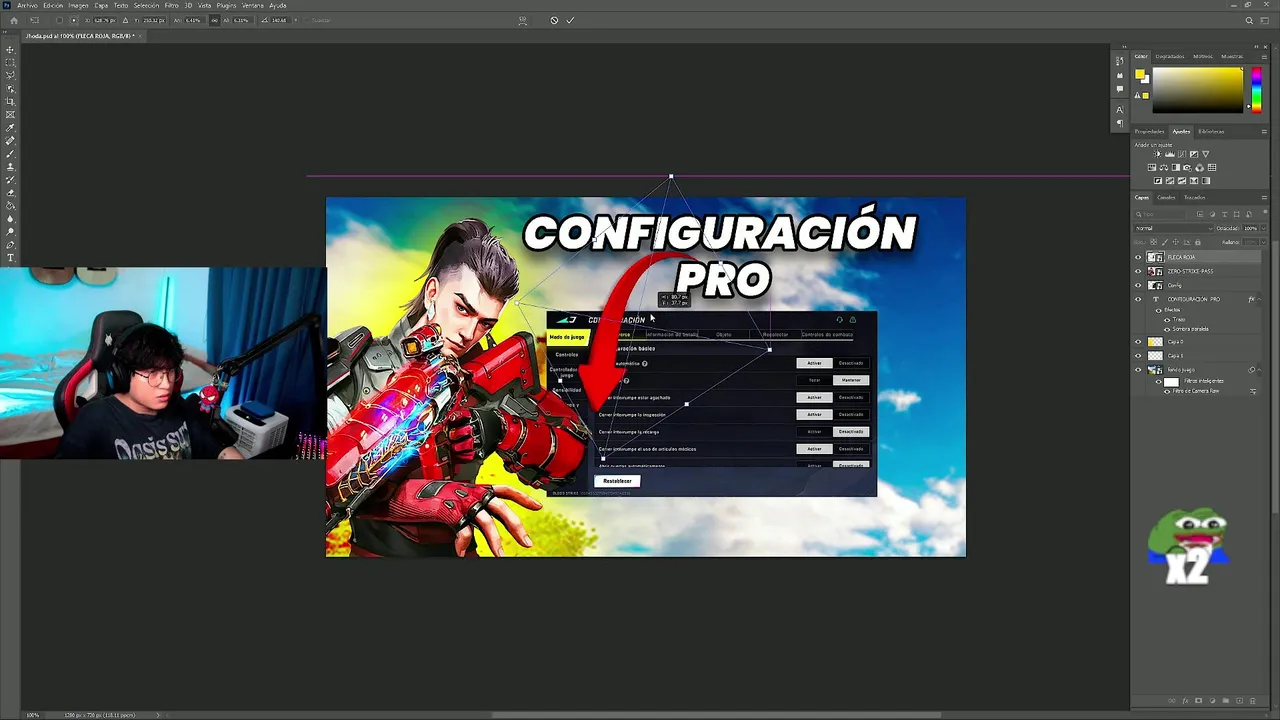Add a Brightness/Contrast adjustment
This screenshot has width=1280, height=720.
[x=1157, y=154]
